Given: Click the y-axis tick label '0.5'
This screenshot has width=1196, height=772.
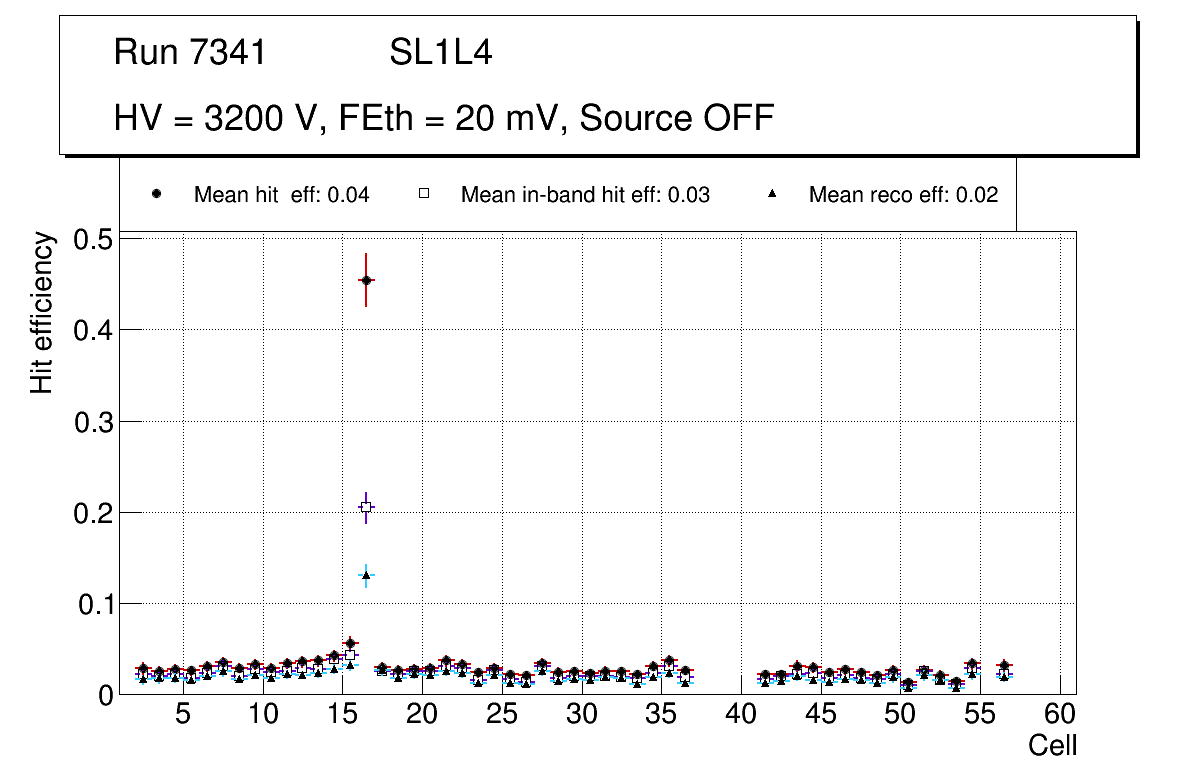Looking at the screenshot, I should (x=95, y=240).
